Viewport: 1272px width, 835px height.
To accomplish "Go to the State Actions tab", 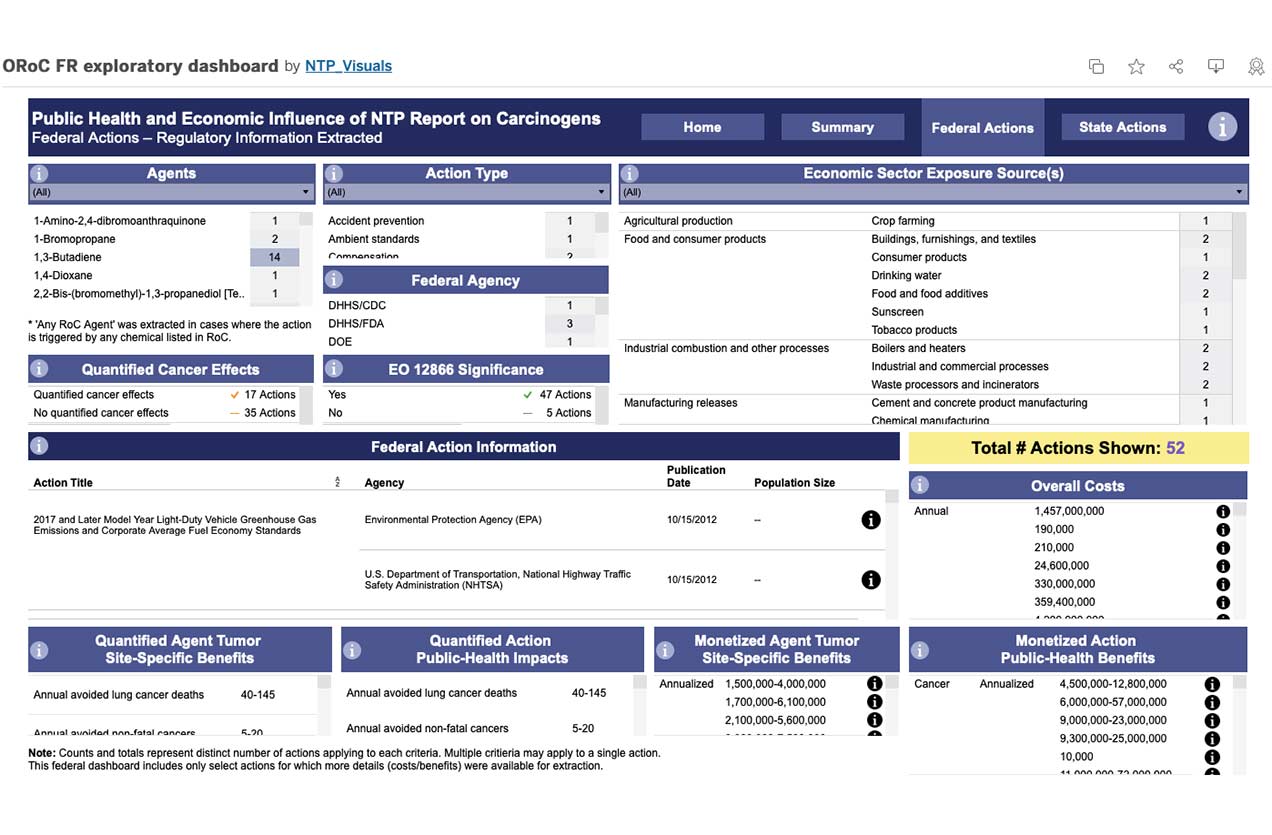I will pos(1122,127).
